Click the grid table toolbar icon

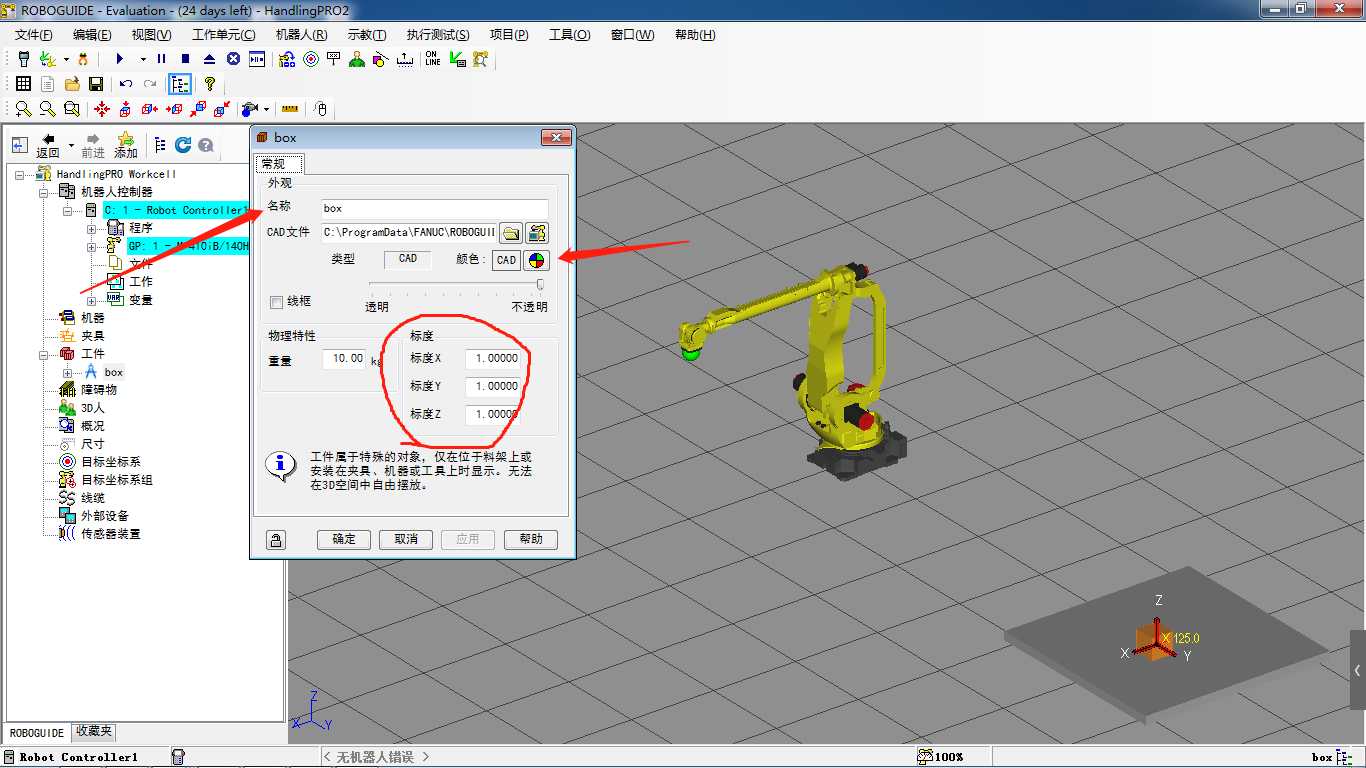23,84
